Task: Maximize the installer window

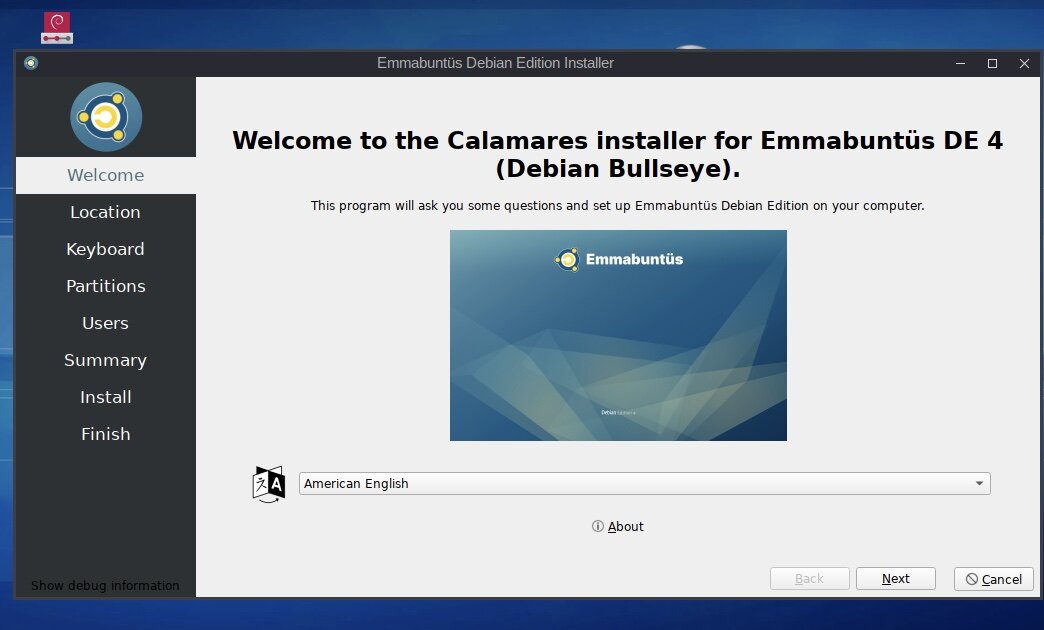Action: (x=992, y=63)
